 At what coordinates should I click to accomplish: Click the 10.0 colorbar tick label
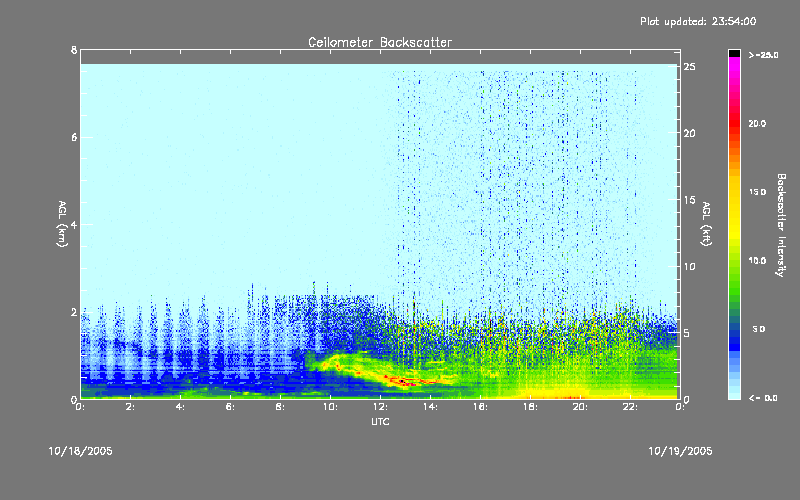pyautogui.click(x=757, y=261)
